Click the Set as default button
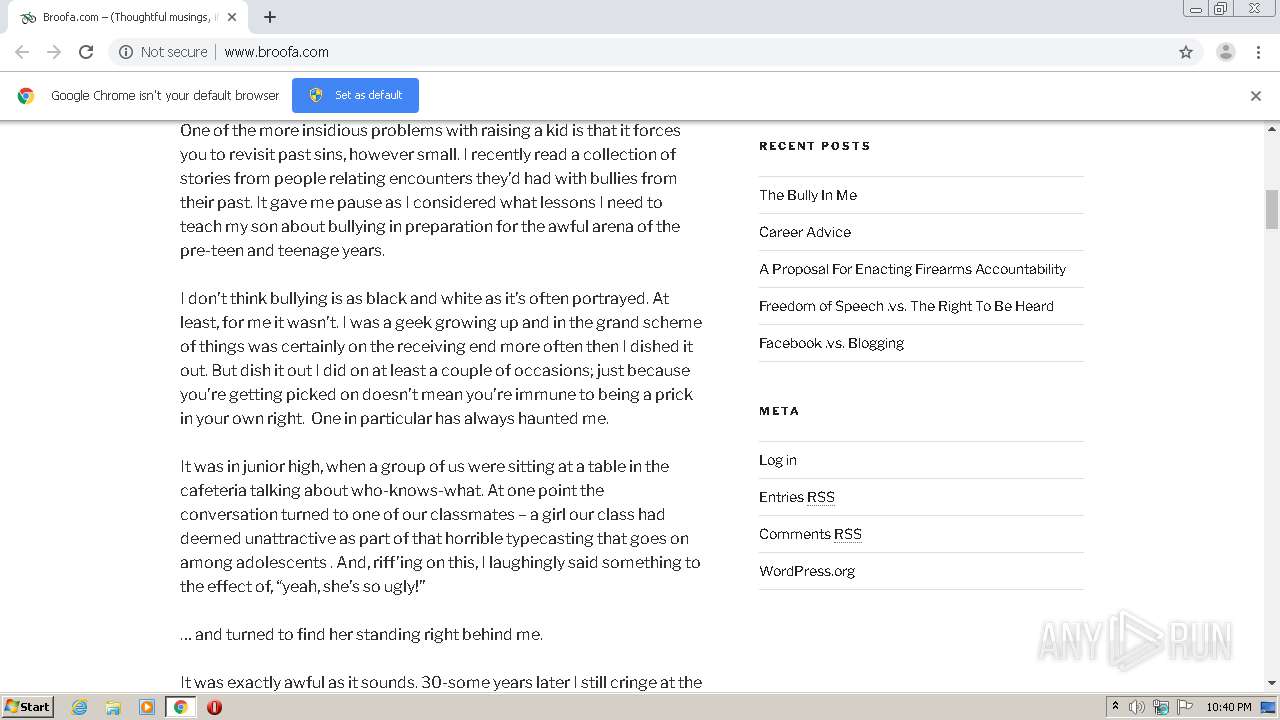Viewport: 1280px width, 720px height. (x=355, y=95)
